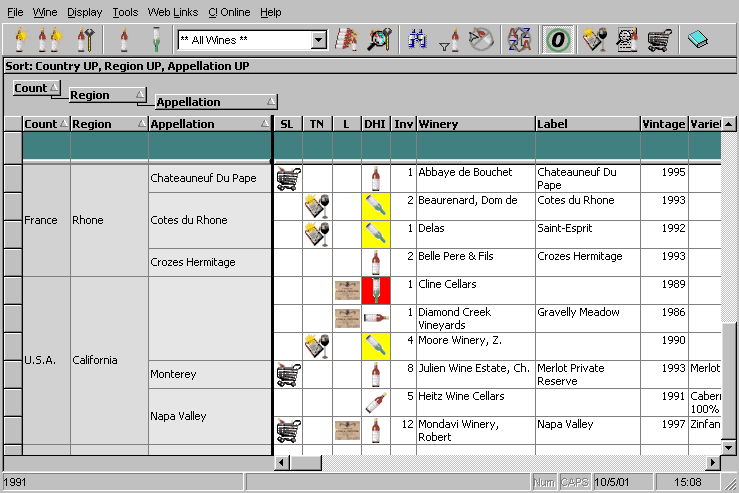
Task: Click the funnel with bottle filter icon
Action: coord(449,40)
